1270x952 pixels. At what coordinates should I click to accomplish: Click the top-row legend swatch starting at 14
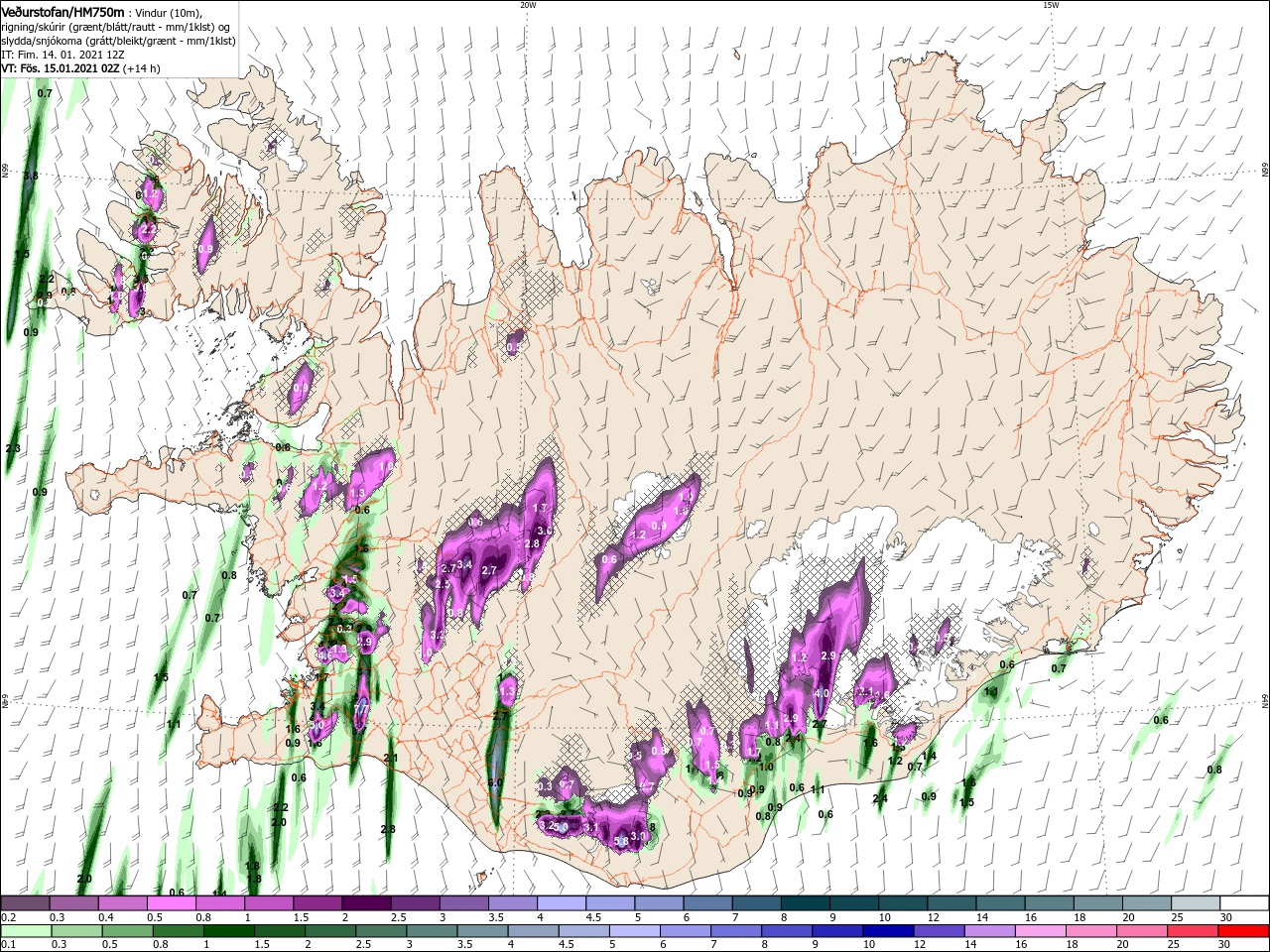(999, 903)
